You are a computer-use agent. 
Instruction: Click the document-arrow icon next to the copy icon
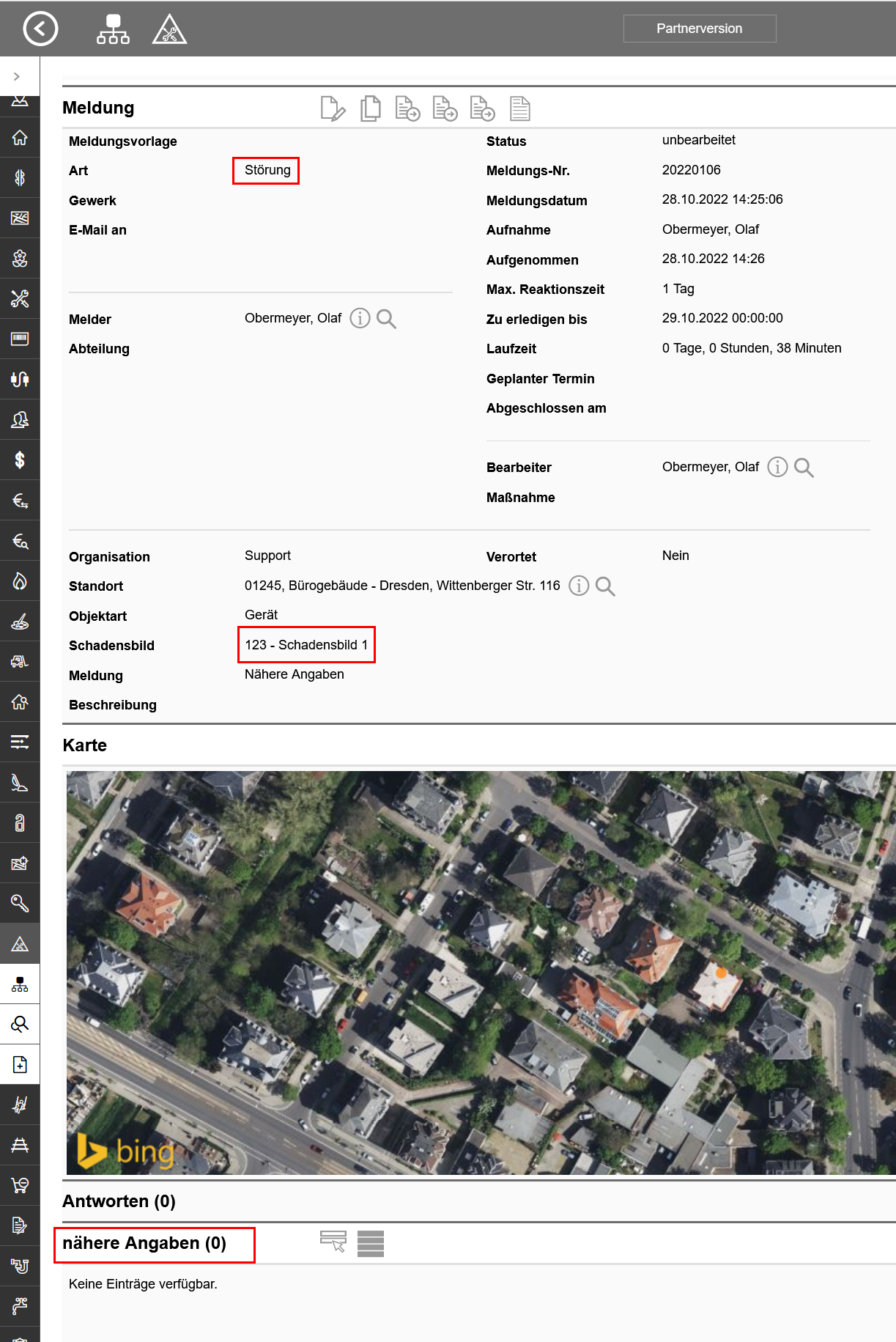[407, 108]
